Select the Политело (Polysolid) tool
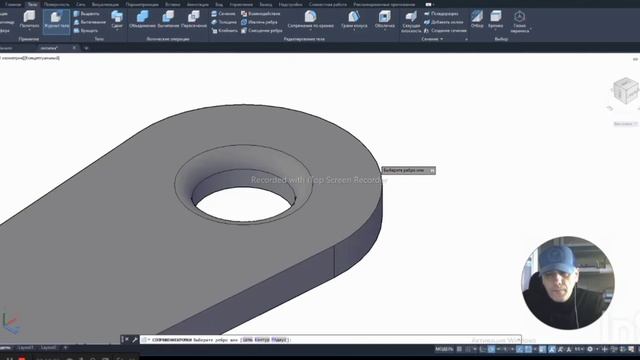The width and height of the screenshot is (640, 360). (x=29, y=19)
